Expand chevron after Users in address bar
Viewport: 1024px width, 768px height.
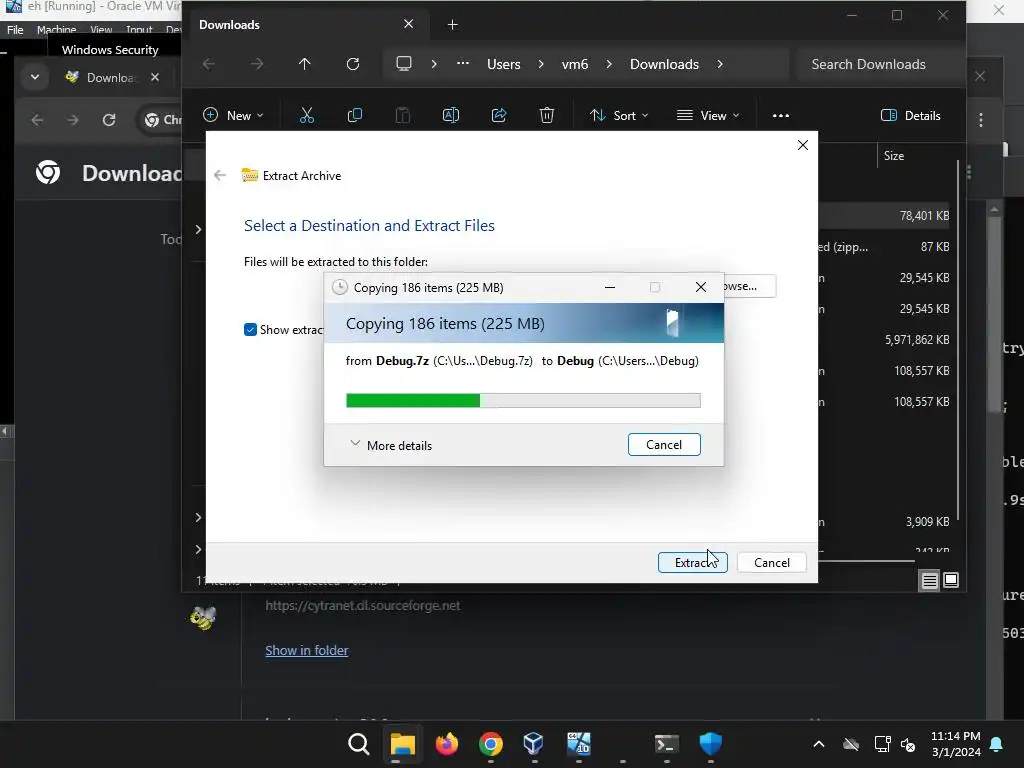[x=541, y=64]
